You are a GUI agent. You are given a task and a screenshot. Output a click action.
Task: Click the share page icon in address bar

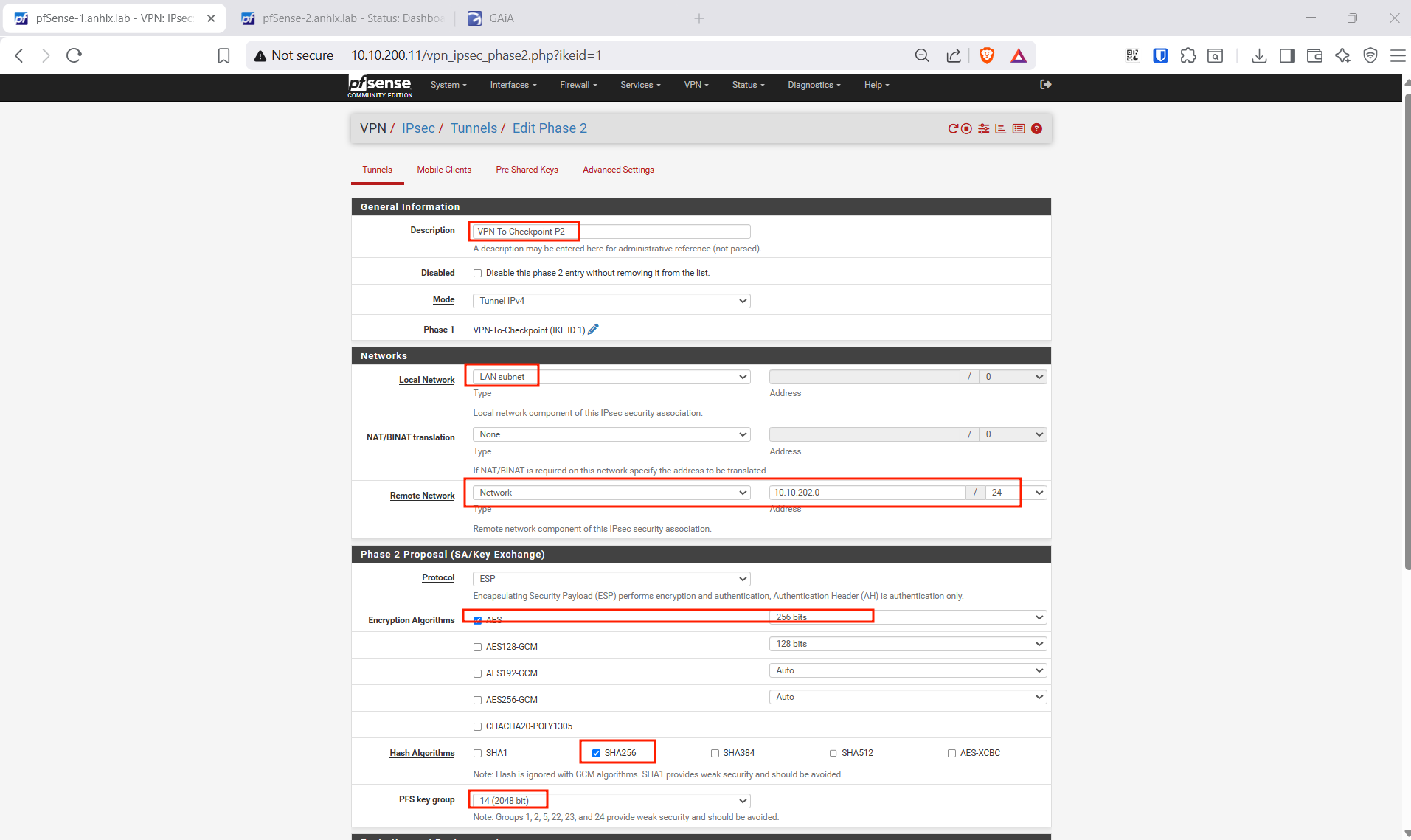click(x=954, y=55)
